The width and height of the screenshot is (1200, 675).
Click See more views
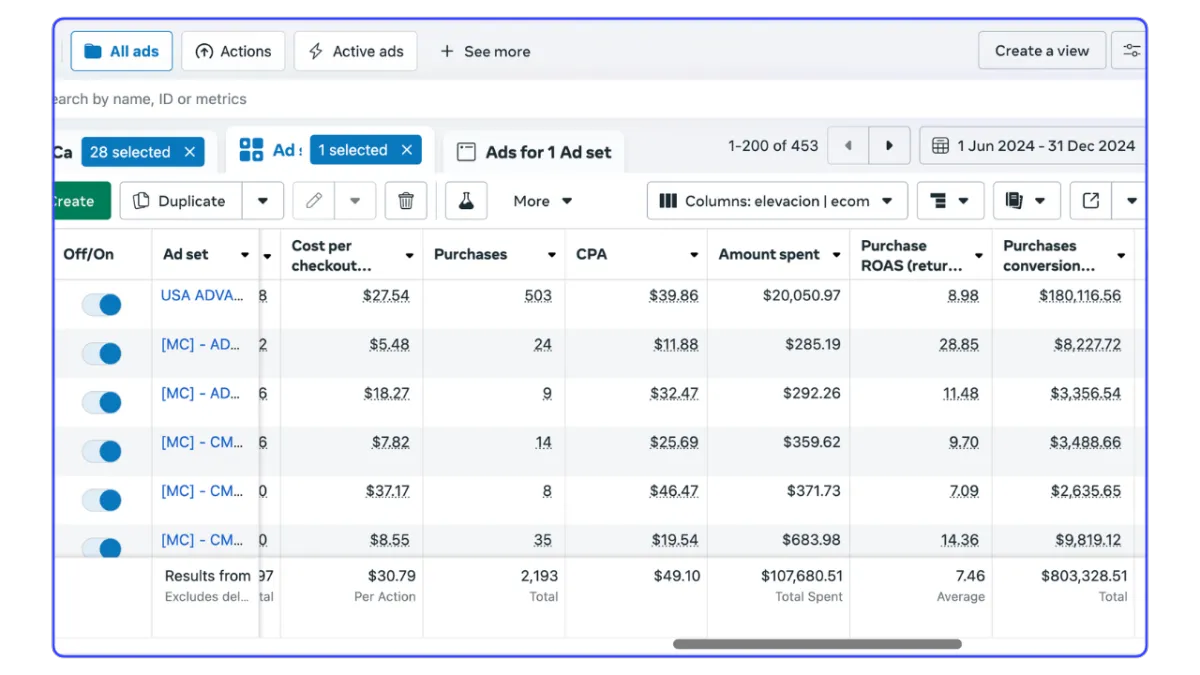(x=485, y=51)
